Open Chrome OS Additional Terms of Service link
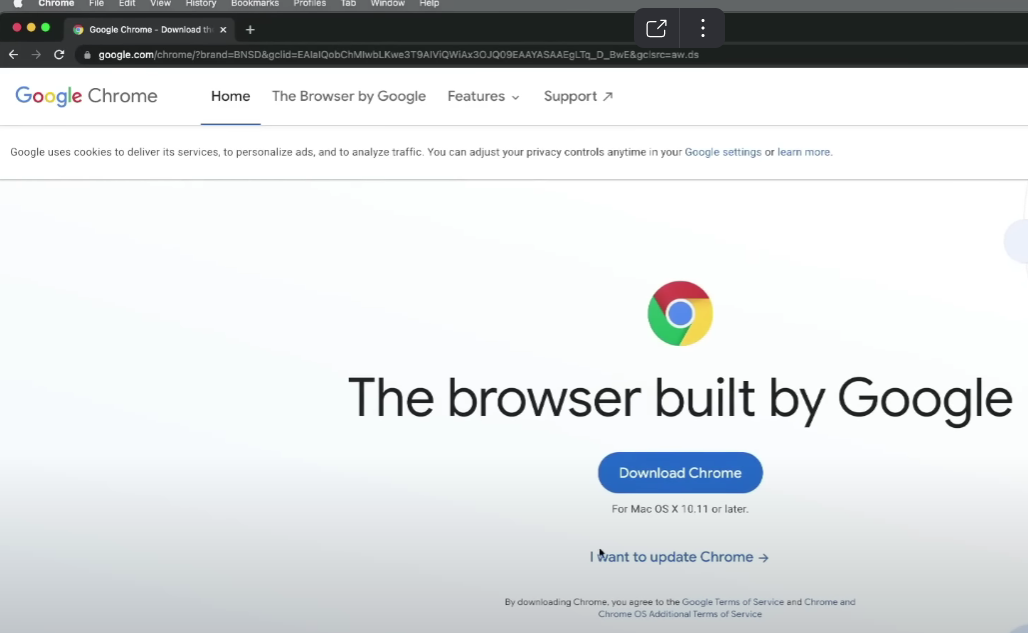Viewport: 1028px width, 633px height. (680, 614)
